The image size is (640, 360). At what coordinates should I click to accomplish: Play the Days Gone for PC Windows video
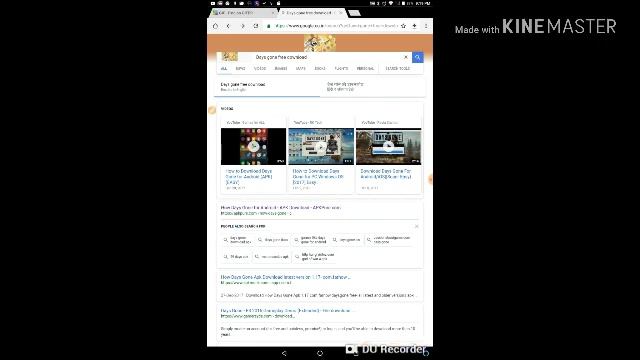321,147
